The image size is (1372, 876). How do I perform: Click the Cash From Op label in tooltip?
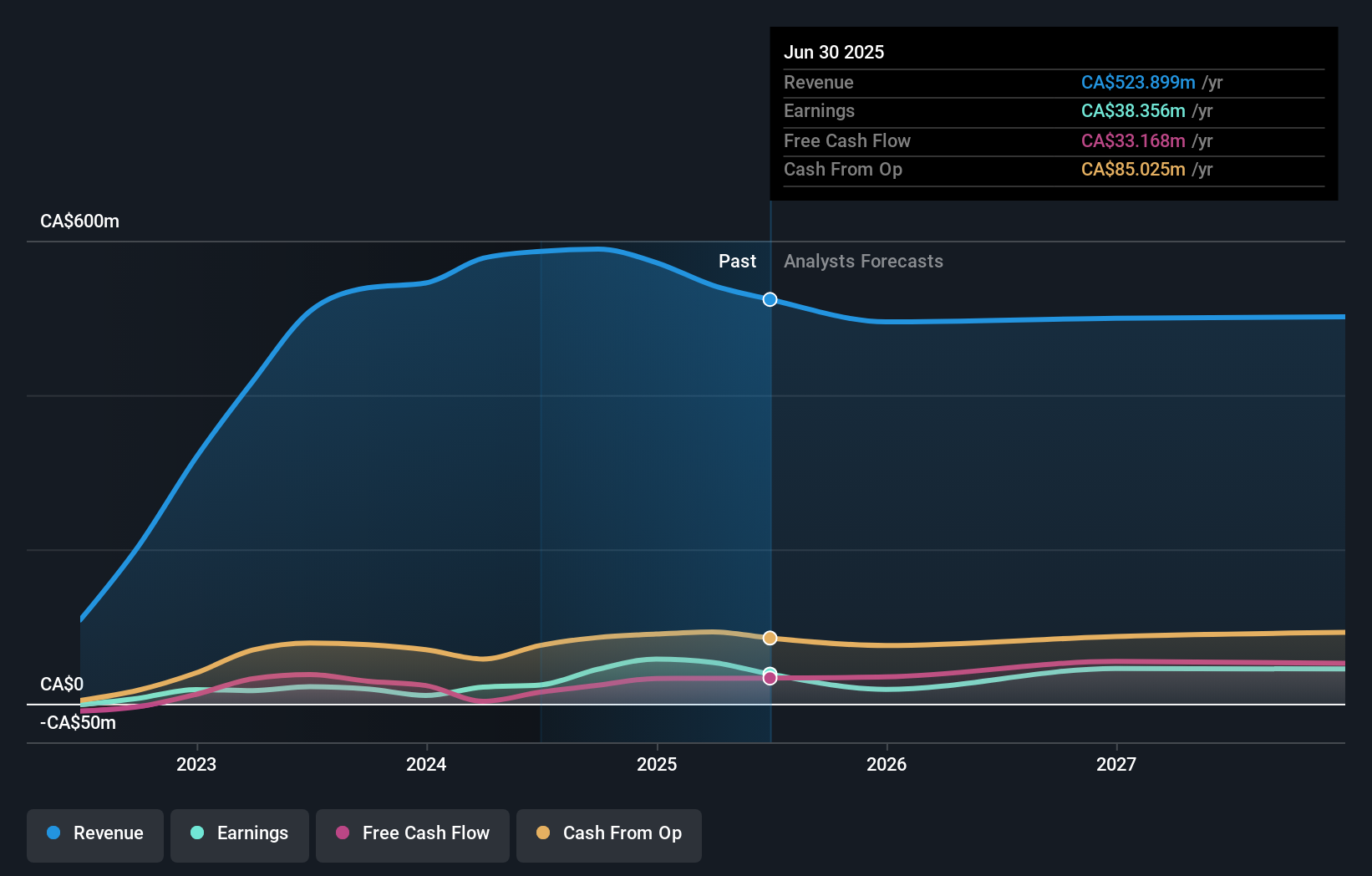click(x=843, y=169)
